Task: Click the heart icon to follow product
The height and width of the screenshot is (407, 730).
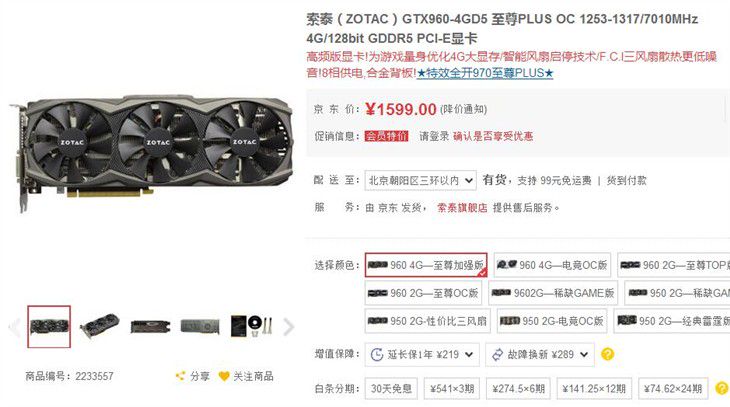Action: click(224, 376)
